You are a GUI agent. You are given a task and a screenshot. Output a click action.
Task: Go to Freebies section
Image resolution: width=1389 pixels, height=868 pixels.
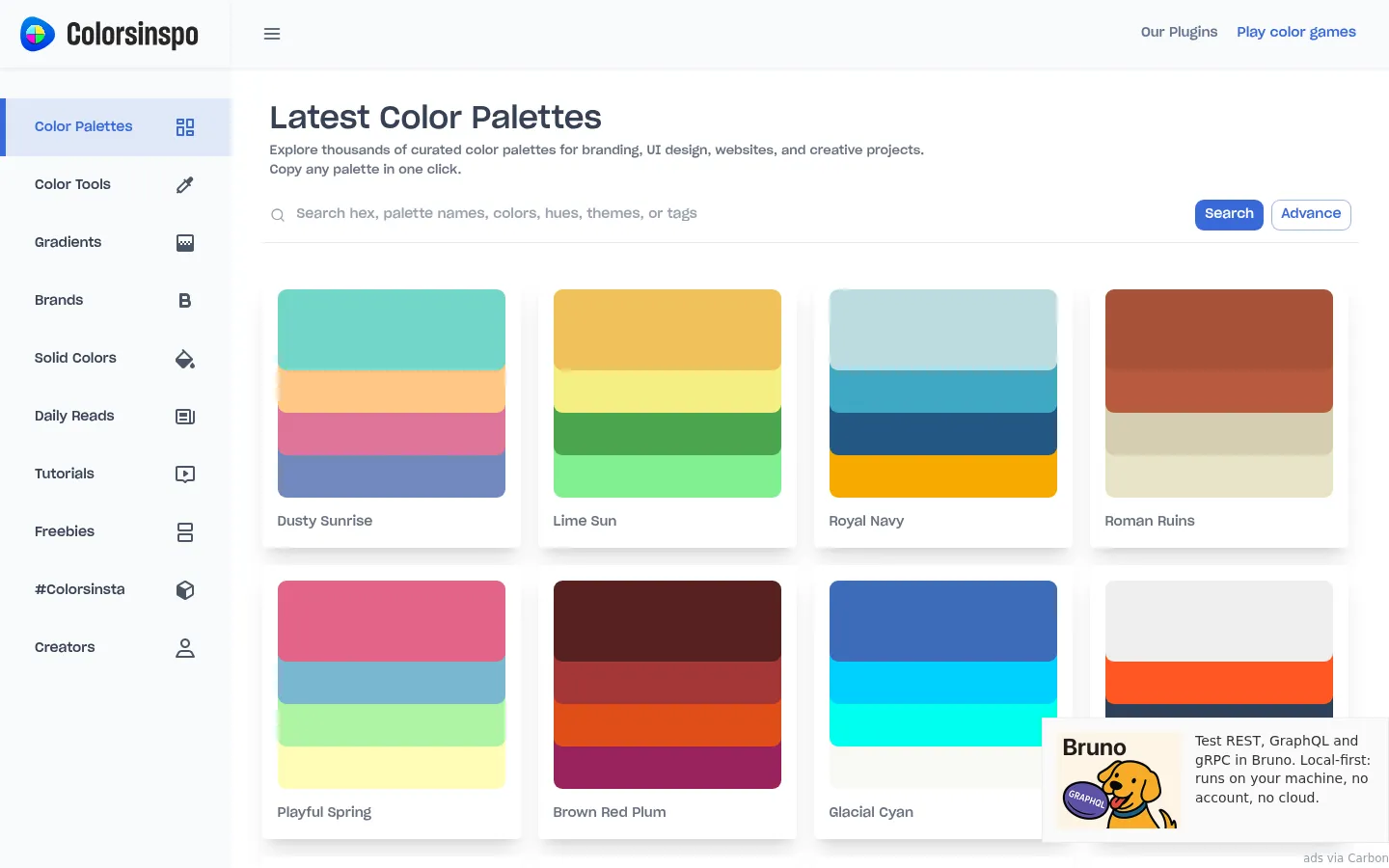116,532
